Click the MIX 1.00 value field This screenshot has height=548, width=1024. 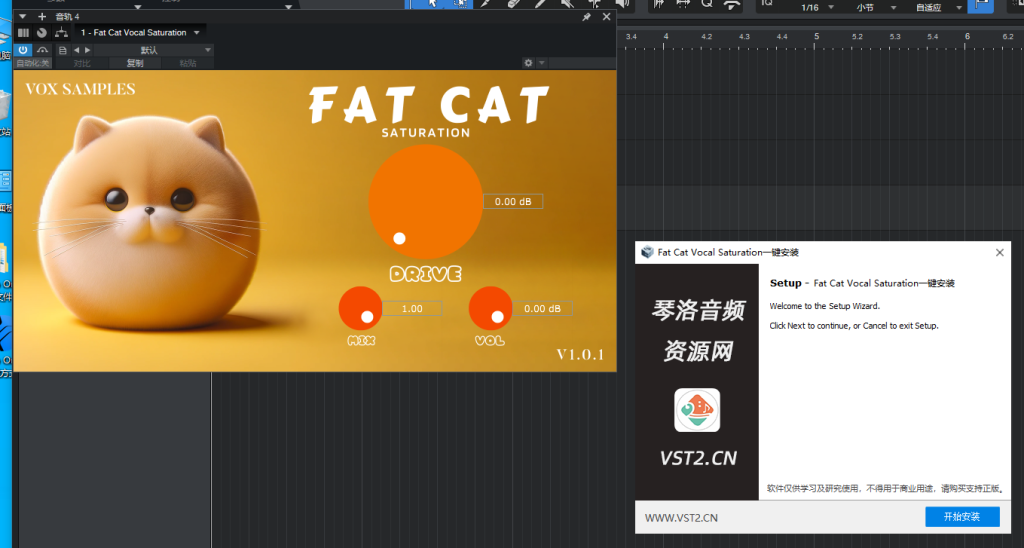click(x=412, y=308)
